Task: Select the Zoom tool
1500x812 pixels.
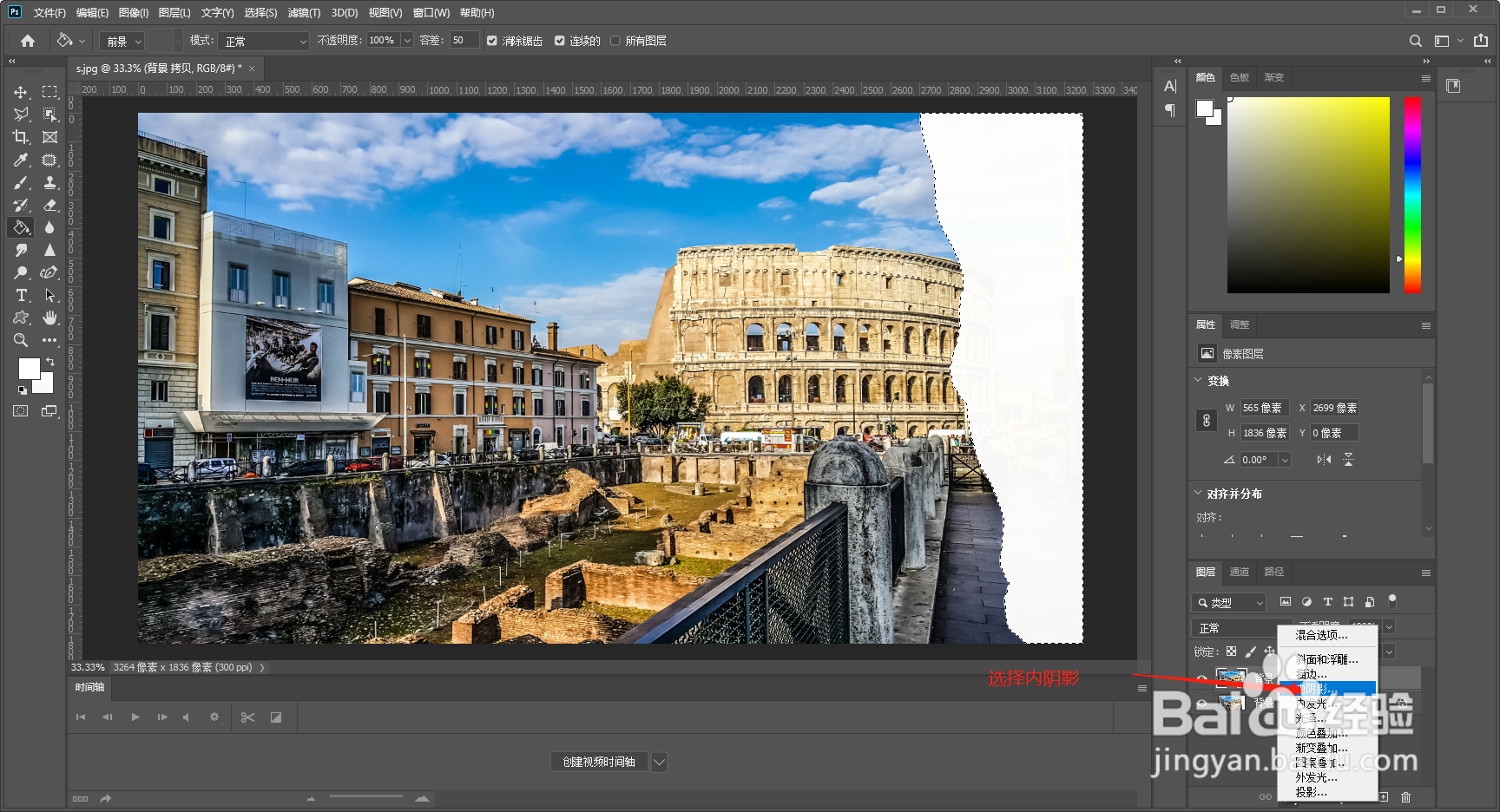Action: [x=21, y=340]
